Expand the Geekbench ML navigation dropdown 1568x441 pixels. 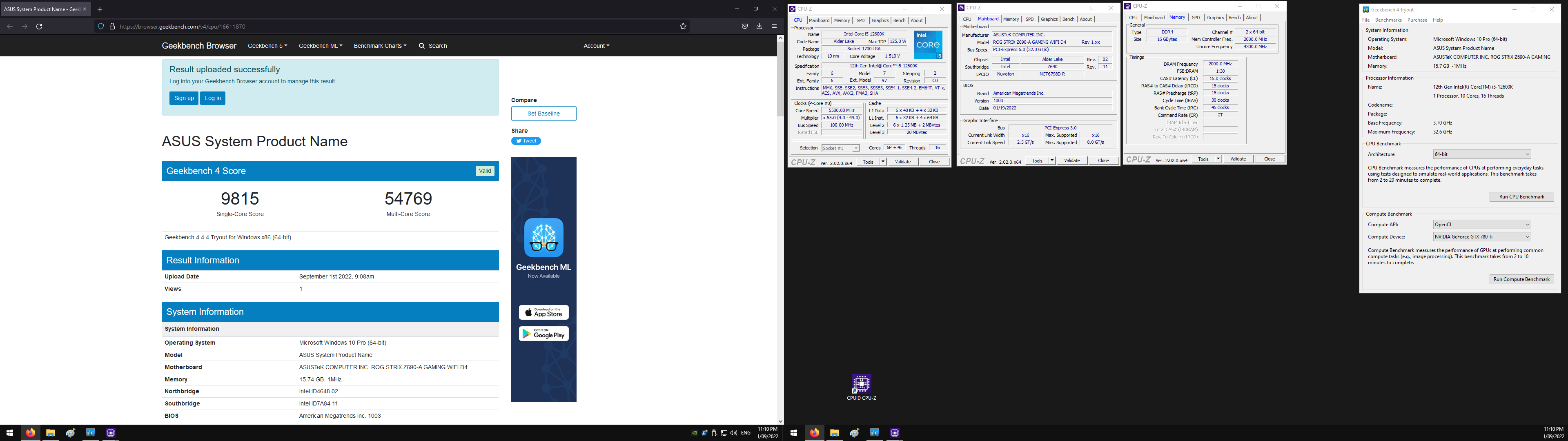[x=320, y=46]
